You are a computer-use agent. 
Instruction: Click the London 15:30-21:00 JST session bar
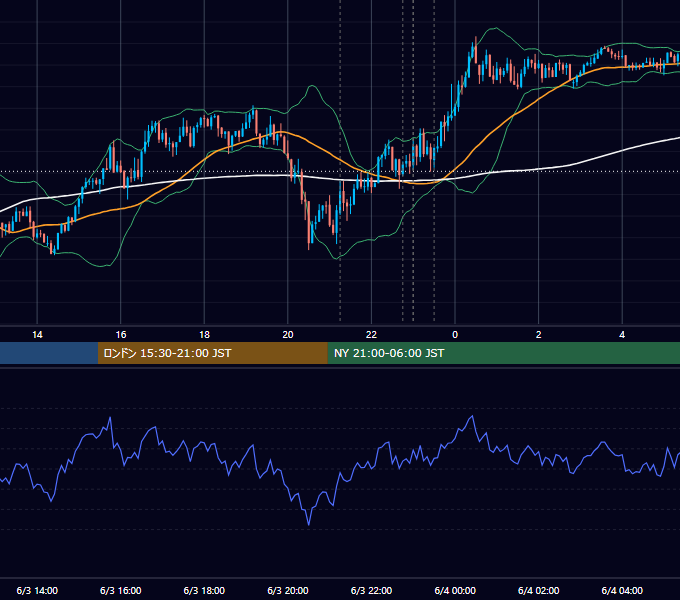click(212, 353)
